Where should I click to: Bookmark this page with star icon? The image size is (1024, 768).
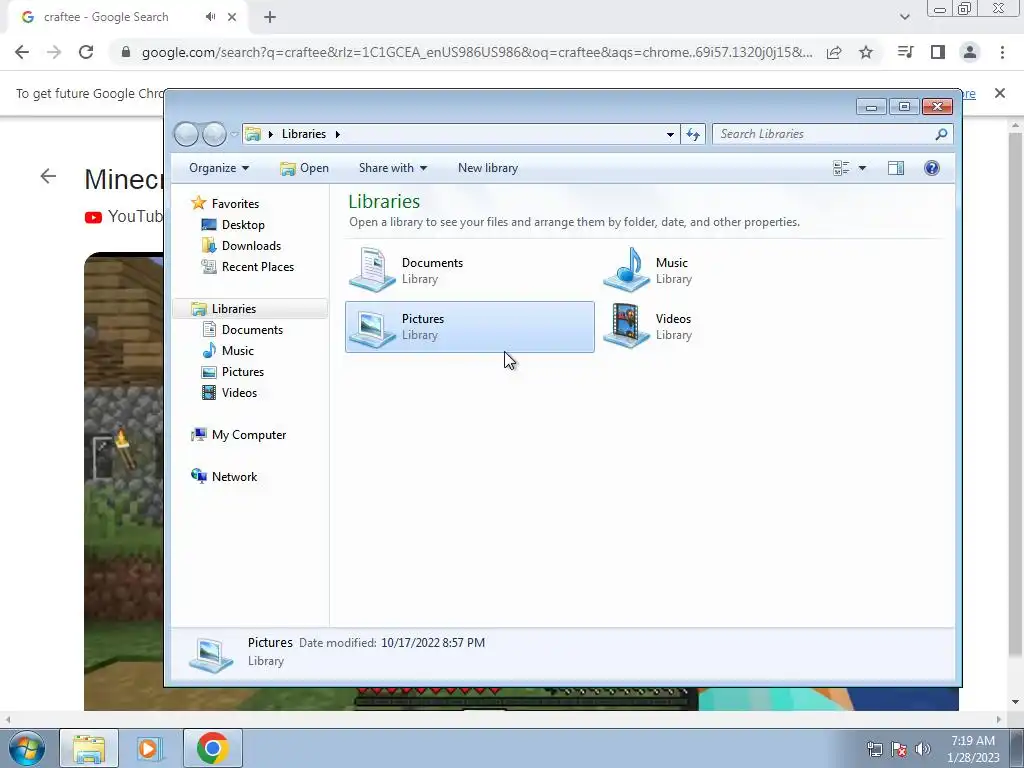pyautogui.click(x=866, y=52)
